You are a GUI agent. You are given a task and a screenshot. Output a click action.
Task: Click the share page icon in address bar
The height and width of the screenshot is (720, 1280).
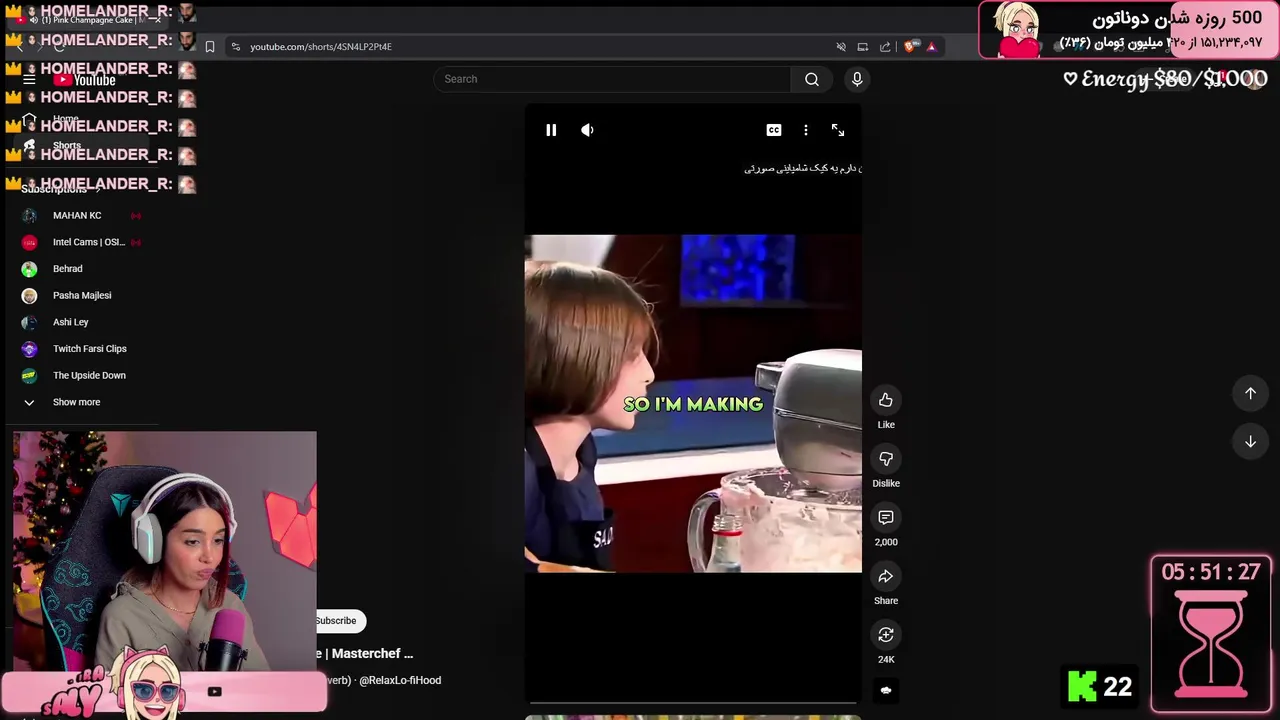point(885,47)
